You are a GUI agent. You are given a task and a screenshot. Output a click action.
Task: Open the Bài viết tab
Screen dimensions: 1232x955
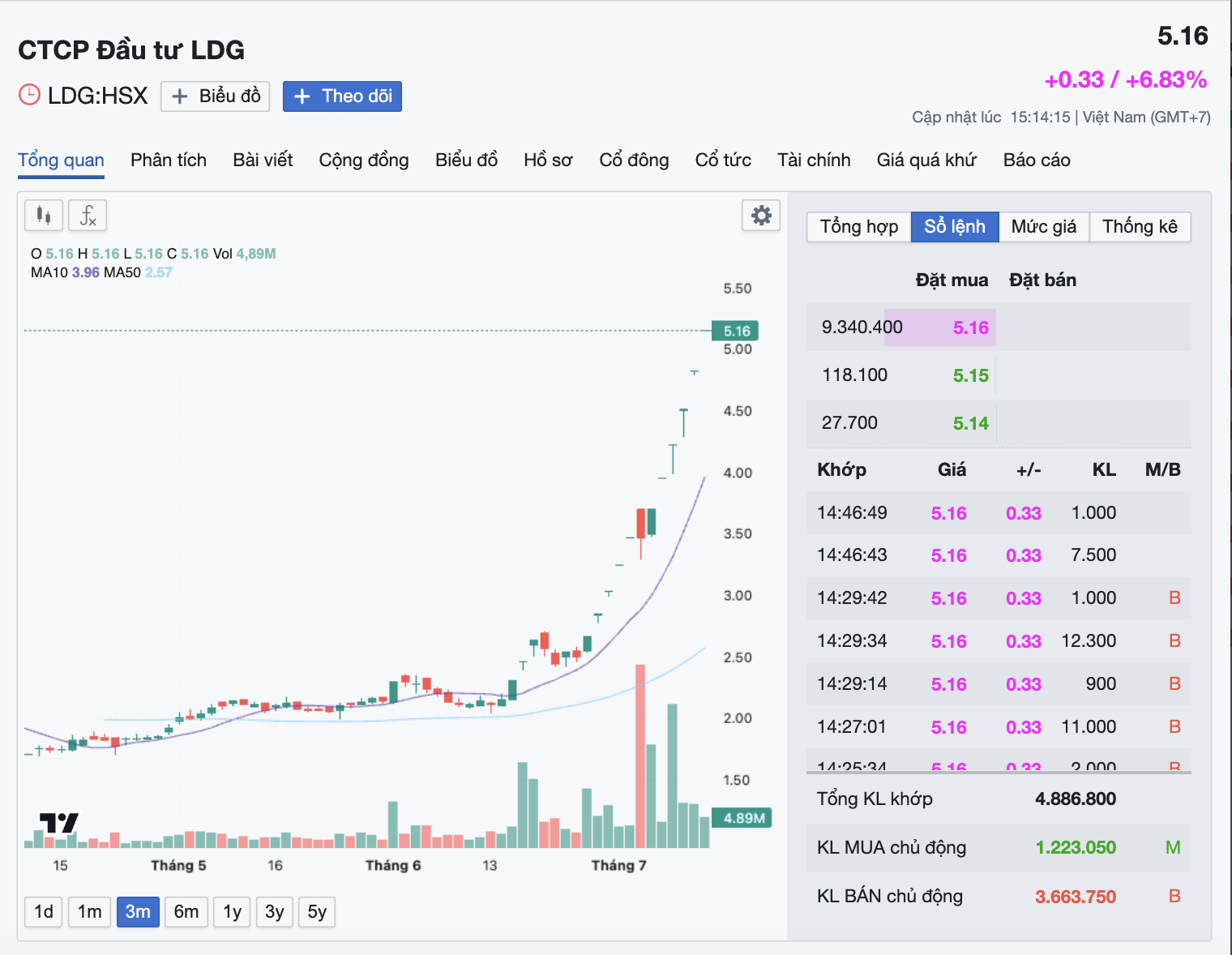263,161
